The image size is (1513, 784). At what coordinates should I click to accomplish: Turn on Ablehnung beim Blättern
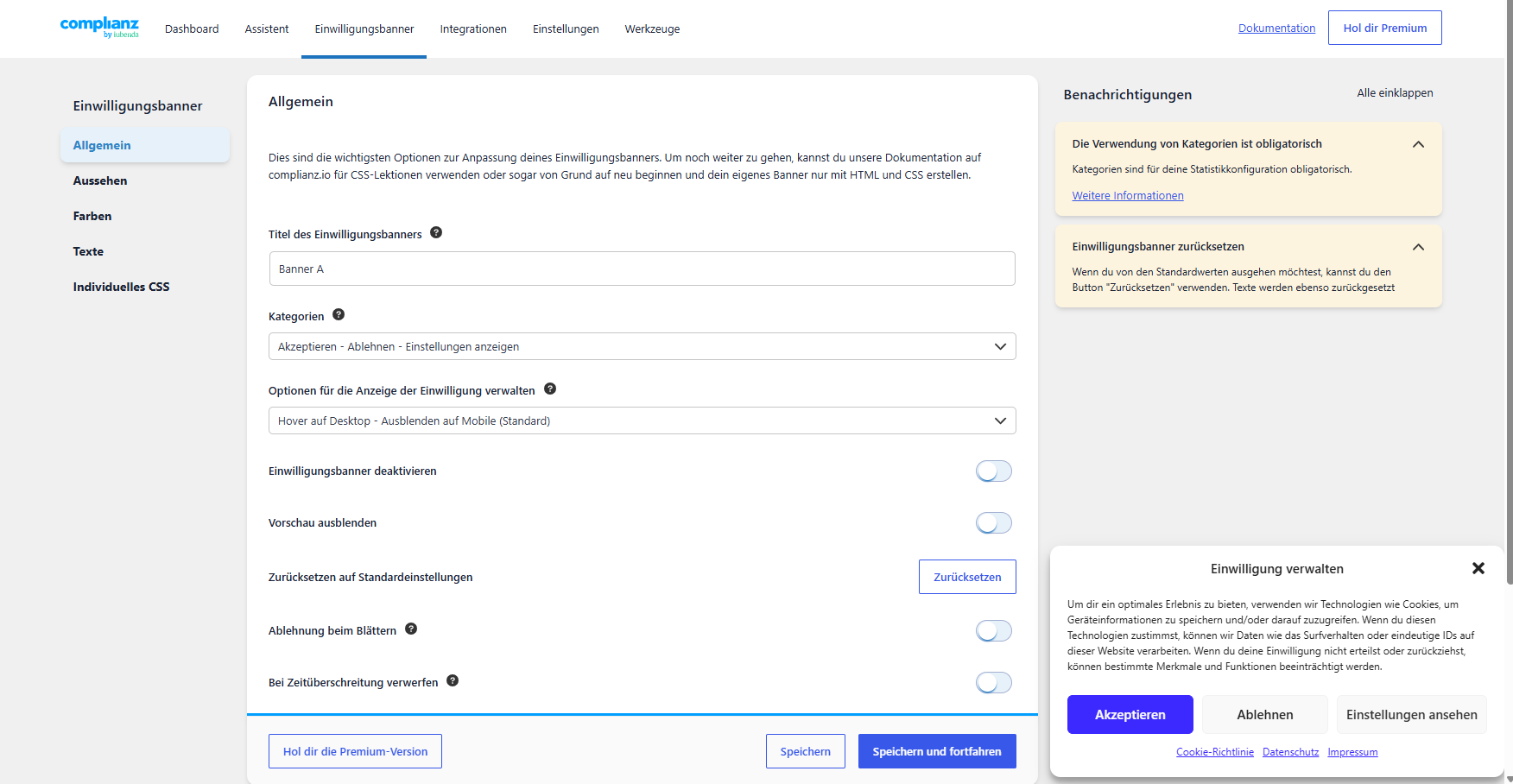[x=994, y=630]
